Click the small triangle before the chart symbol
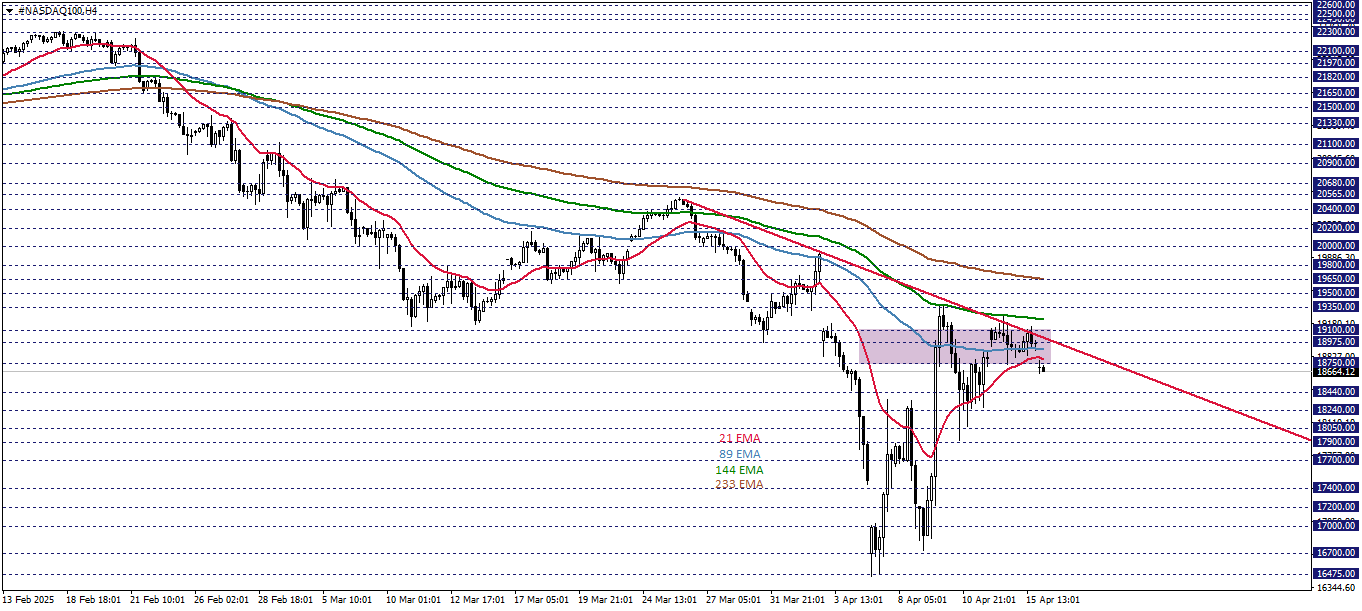Image resolution: width=1362 pixels, height=611 pixels. (x=9, y=9)
